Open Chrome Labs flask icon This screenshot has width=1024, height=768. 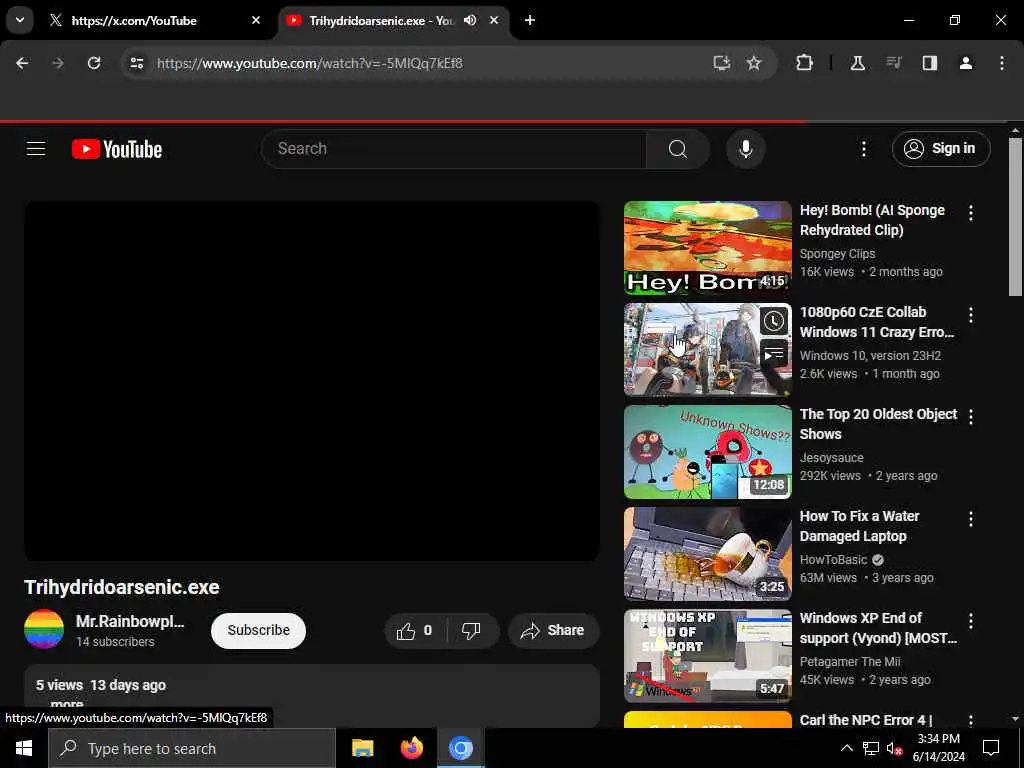pos(857,63)
